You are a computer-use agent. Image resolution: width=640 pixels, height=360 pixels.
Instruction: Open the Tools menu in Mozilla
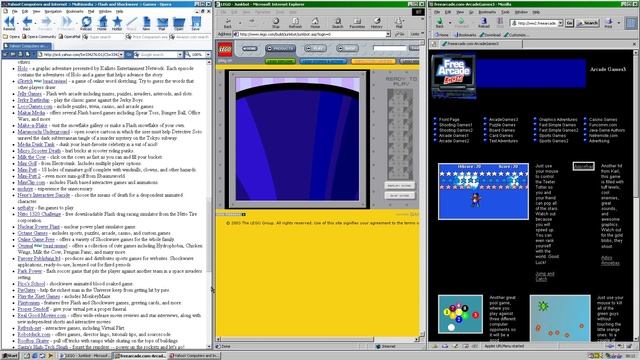coord(505,12)
